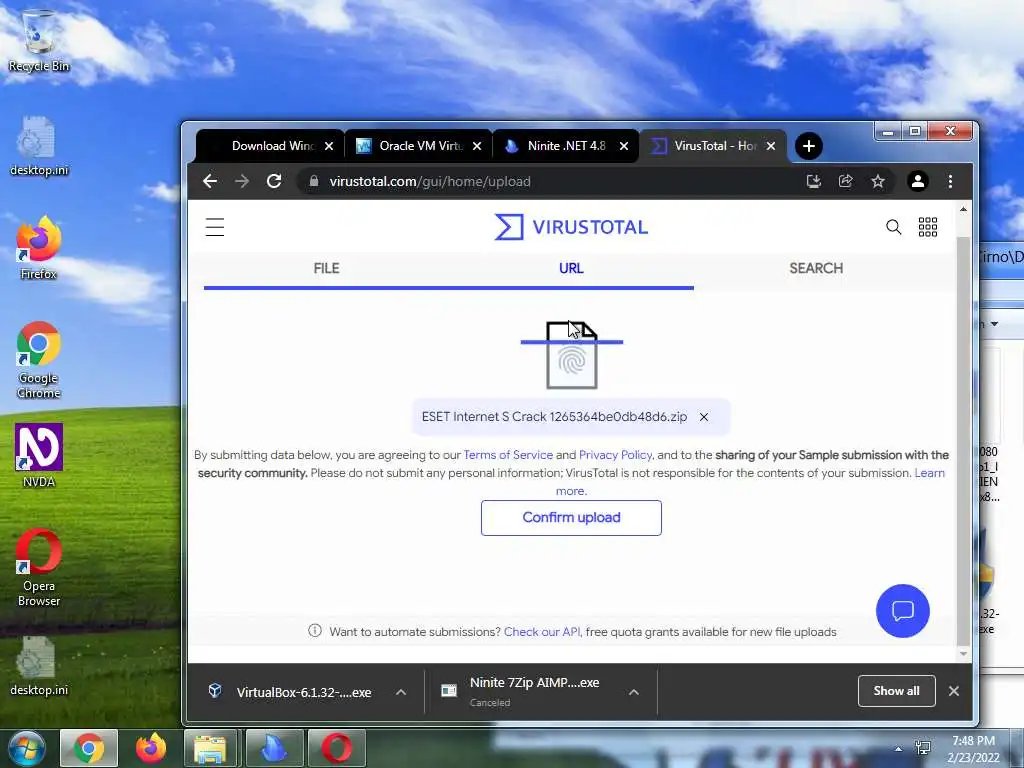Bookmark this page with the star
Screen dimensions: 1024x768
click(x=878, y=181)
